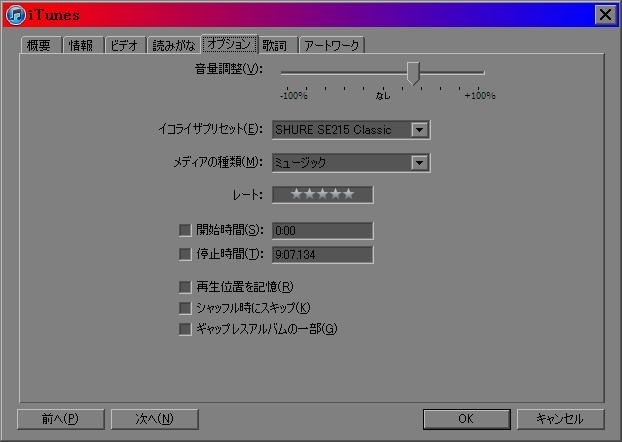
Task: Select the ビデオ tab
Action: [x=126, y=45]
